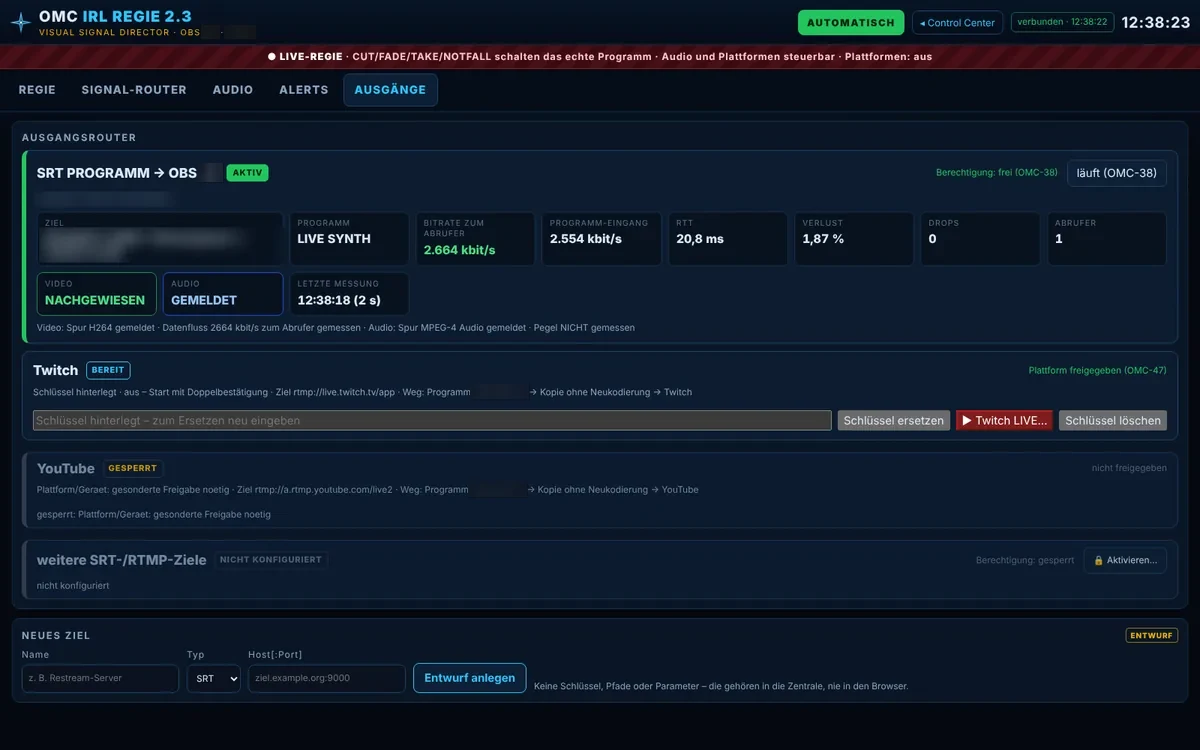
Task: Click 'Berechtigung: frei (OMC-38)' text
Action: (x=997, y=173)
